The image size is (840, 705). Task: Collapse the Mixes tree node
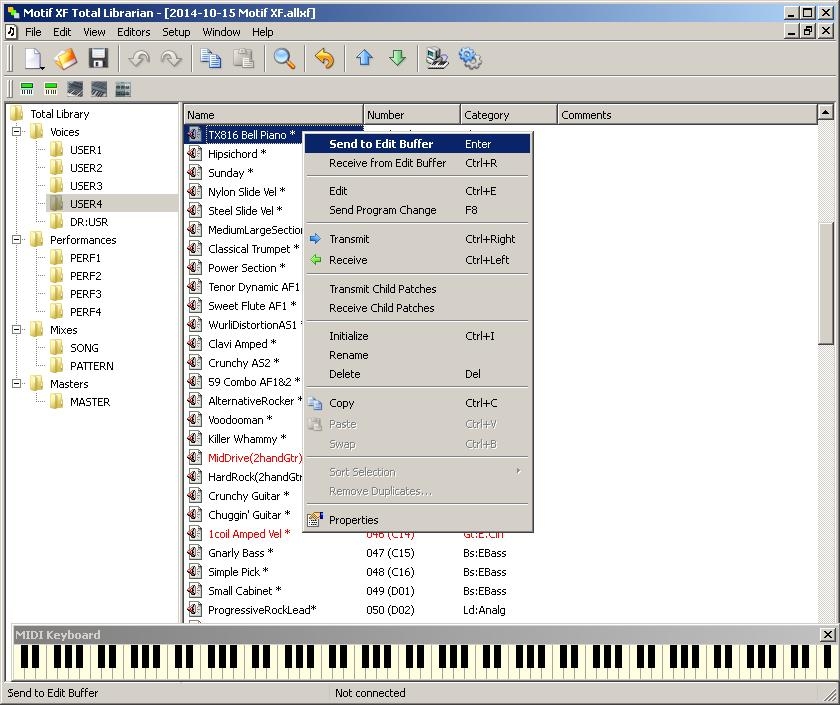[x=17, y=329]
